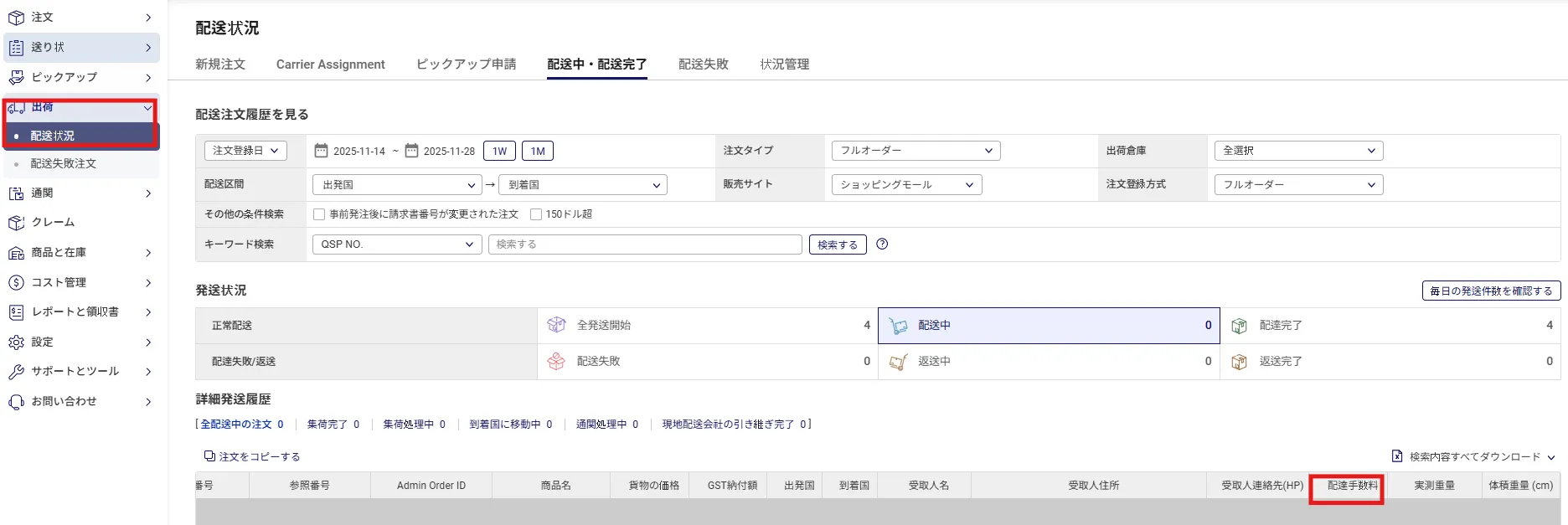
Task: Open the 注文タイプ フルオーダー dropdown
Action: point(916,151)
